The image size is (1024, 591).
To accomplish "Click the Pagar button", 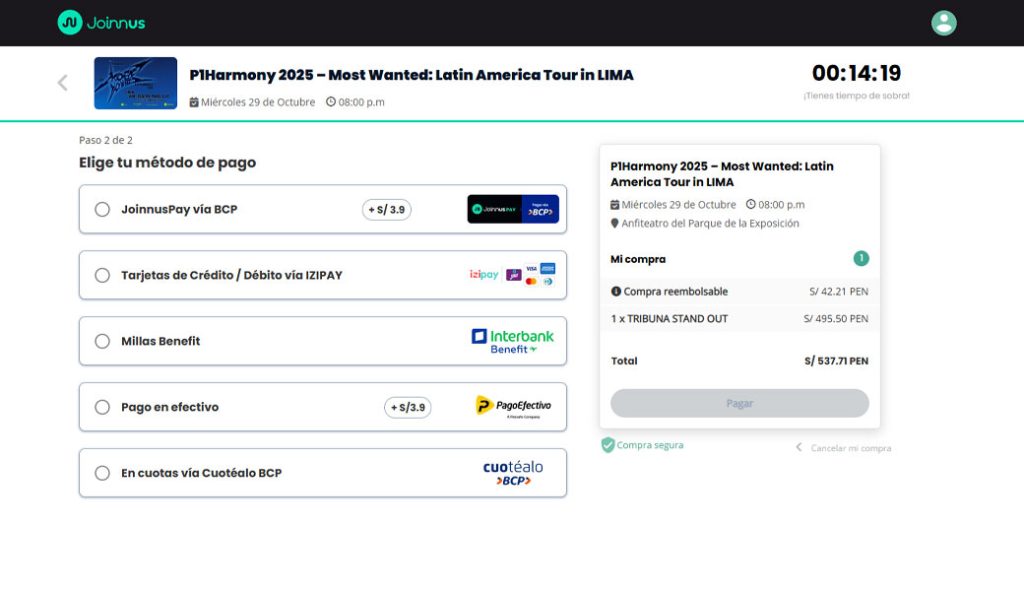I will click(x=739, y=404).
